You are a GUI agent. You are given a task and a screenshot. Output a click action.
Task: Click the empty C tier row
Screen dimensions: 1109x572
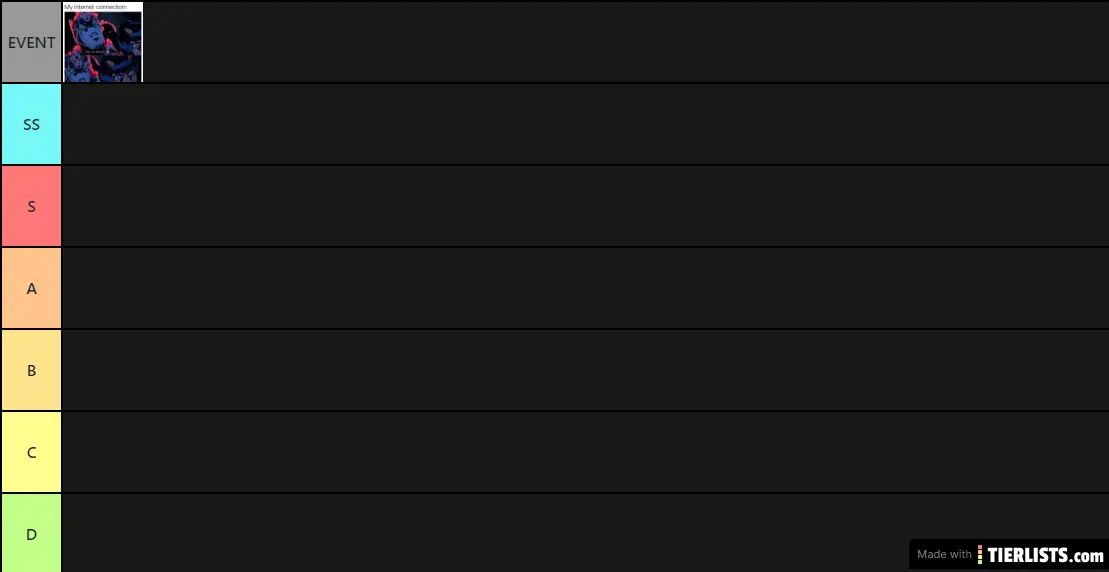(x=586, y=453)
